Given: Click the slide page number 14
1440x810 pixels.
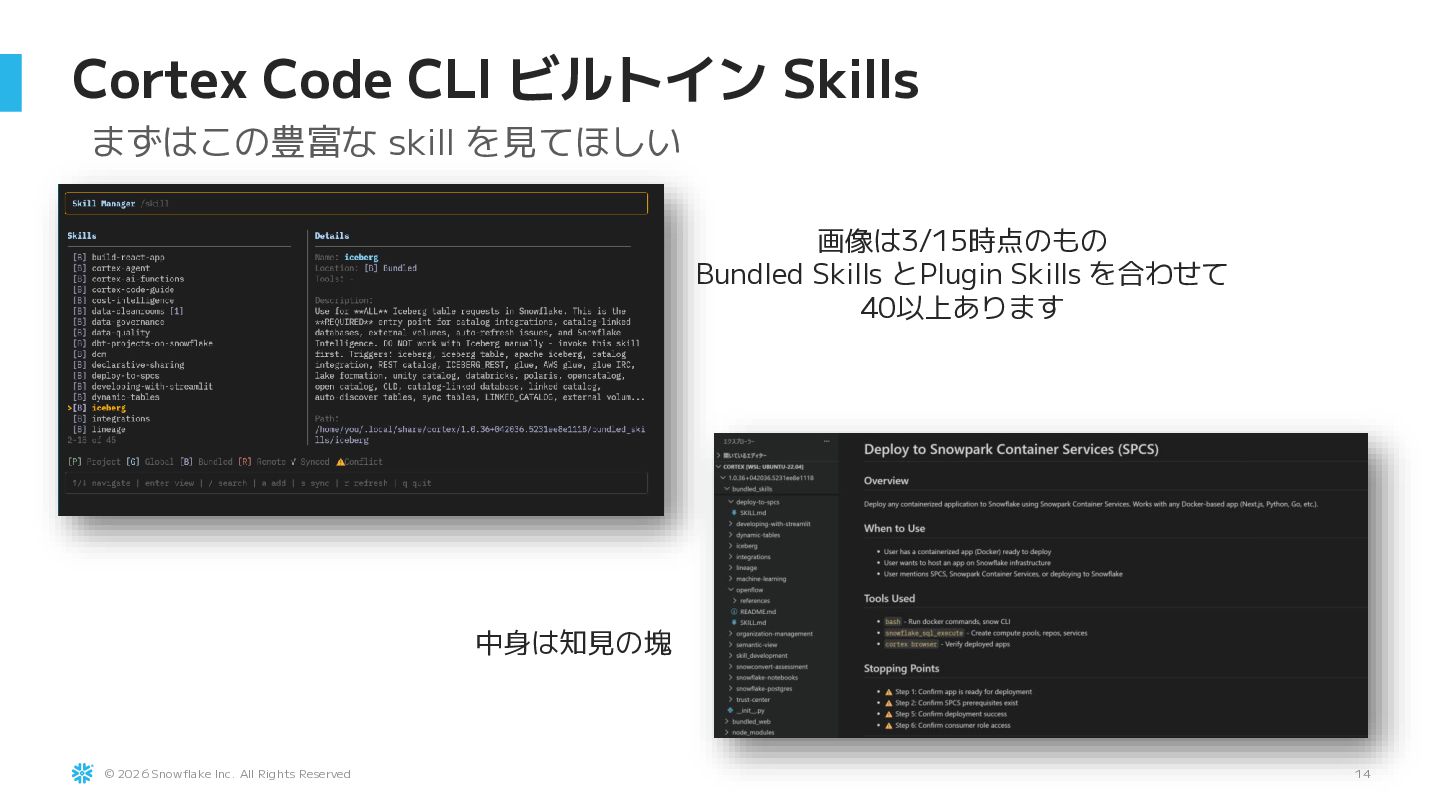Looking at the screenshot, I should (x=1363, y=774).
